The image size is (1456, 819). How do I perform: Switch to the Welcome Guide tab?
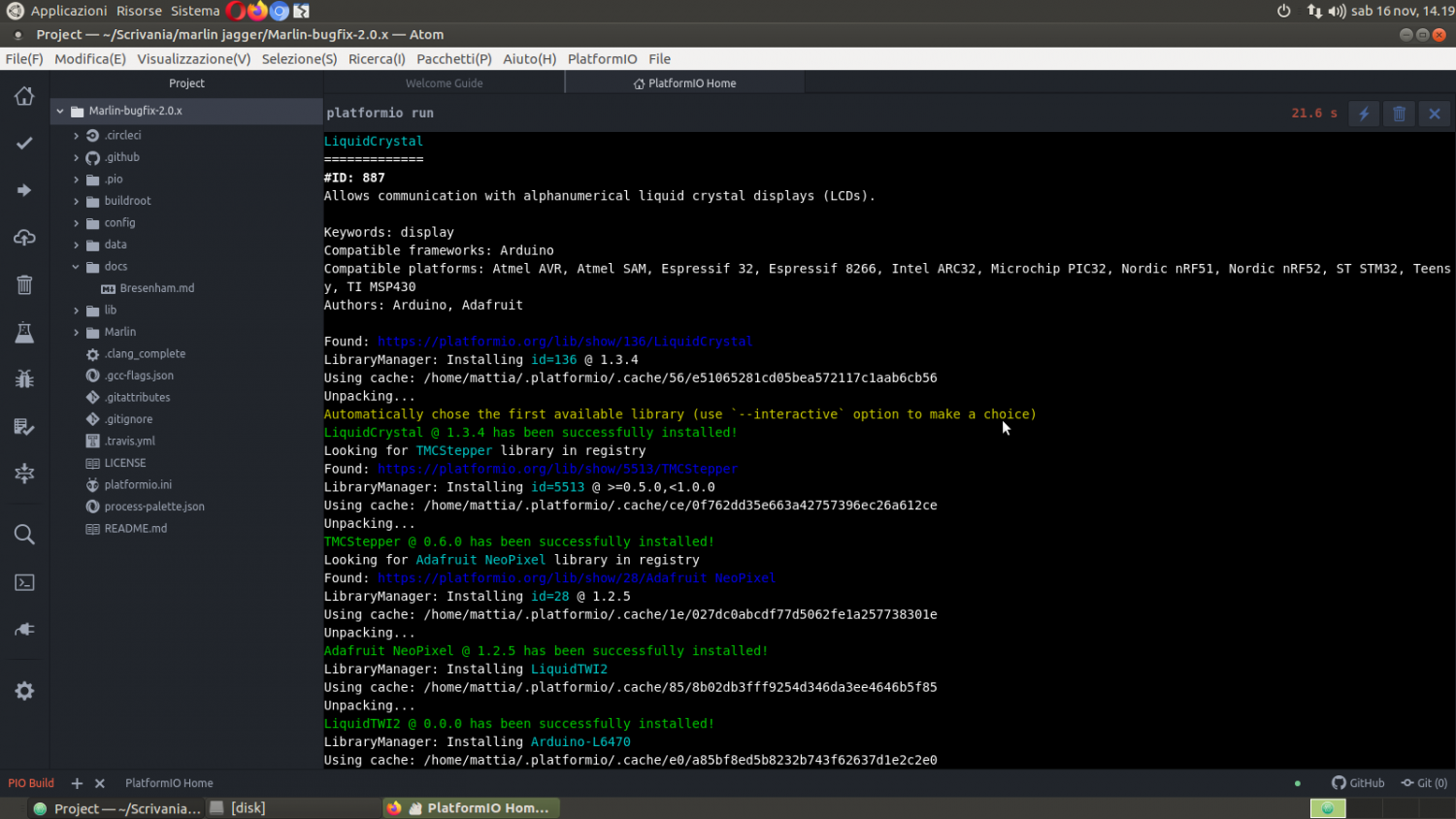444,83
